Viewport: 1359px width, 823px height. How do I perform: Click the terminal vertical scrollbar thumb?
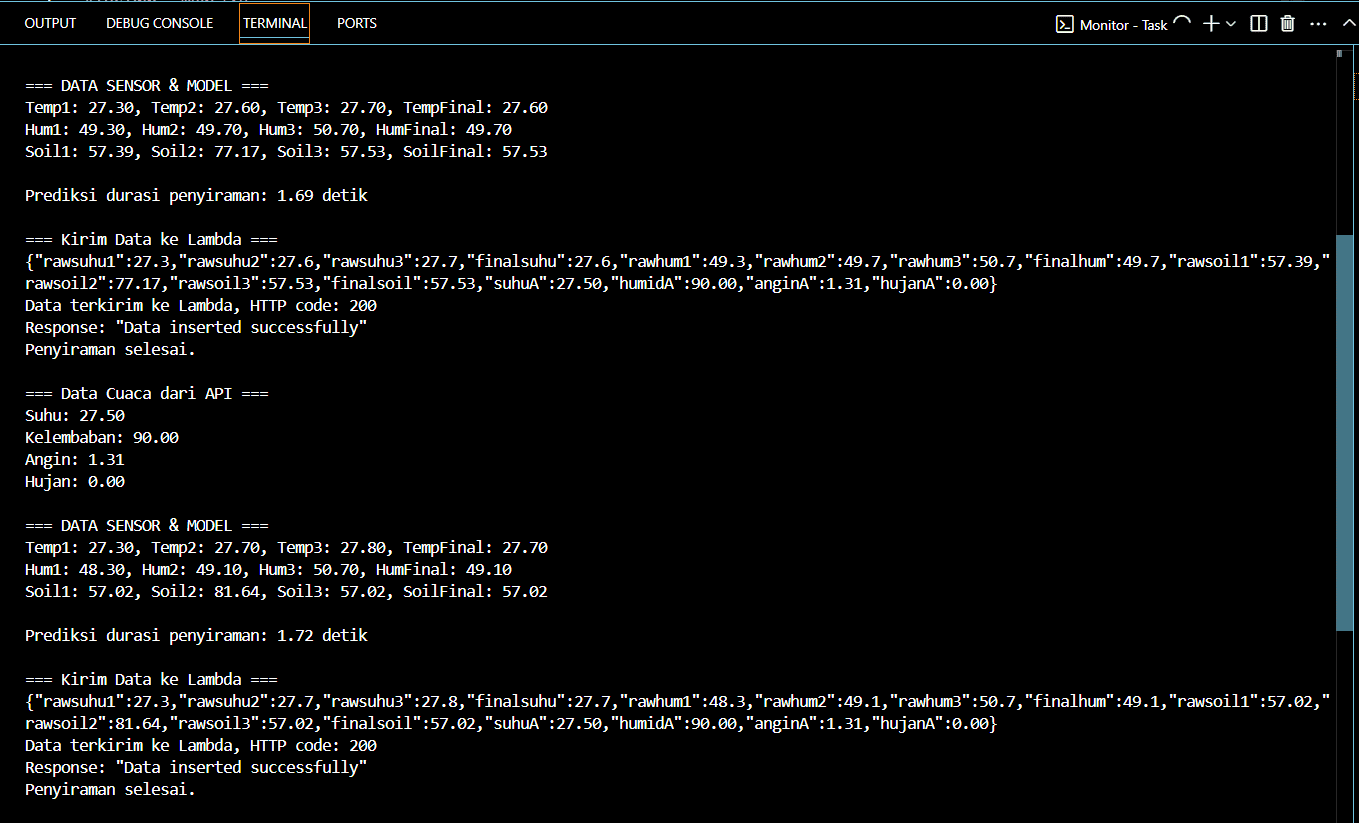pyautogui.click(x=1345, y=430)
